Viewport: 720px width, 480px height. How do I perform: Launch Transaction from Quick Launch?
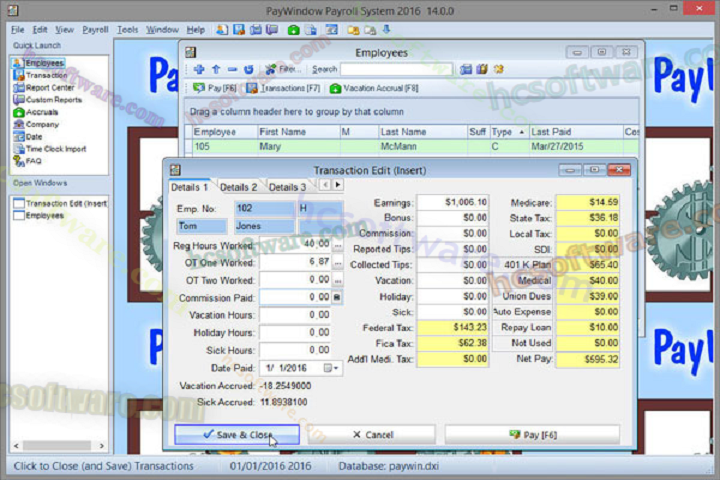click(x=40, y=75)
